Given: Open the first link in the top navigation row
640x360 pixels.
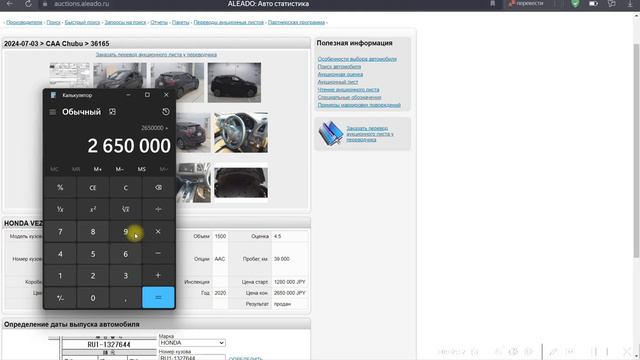Looking at the screenshot, I should [24, 22].
